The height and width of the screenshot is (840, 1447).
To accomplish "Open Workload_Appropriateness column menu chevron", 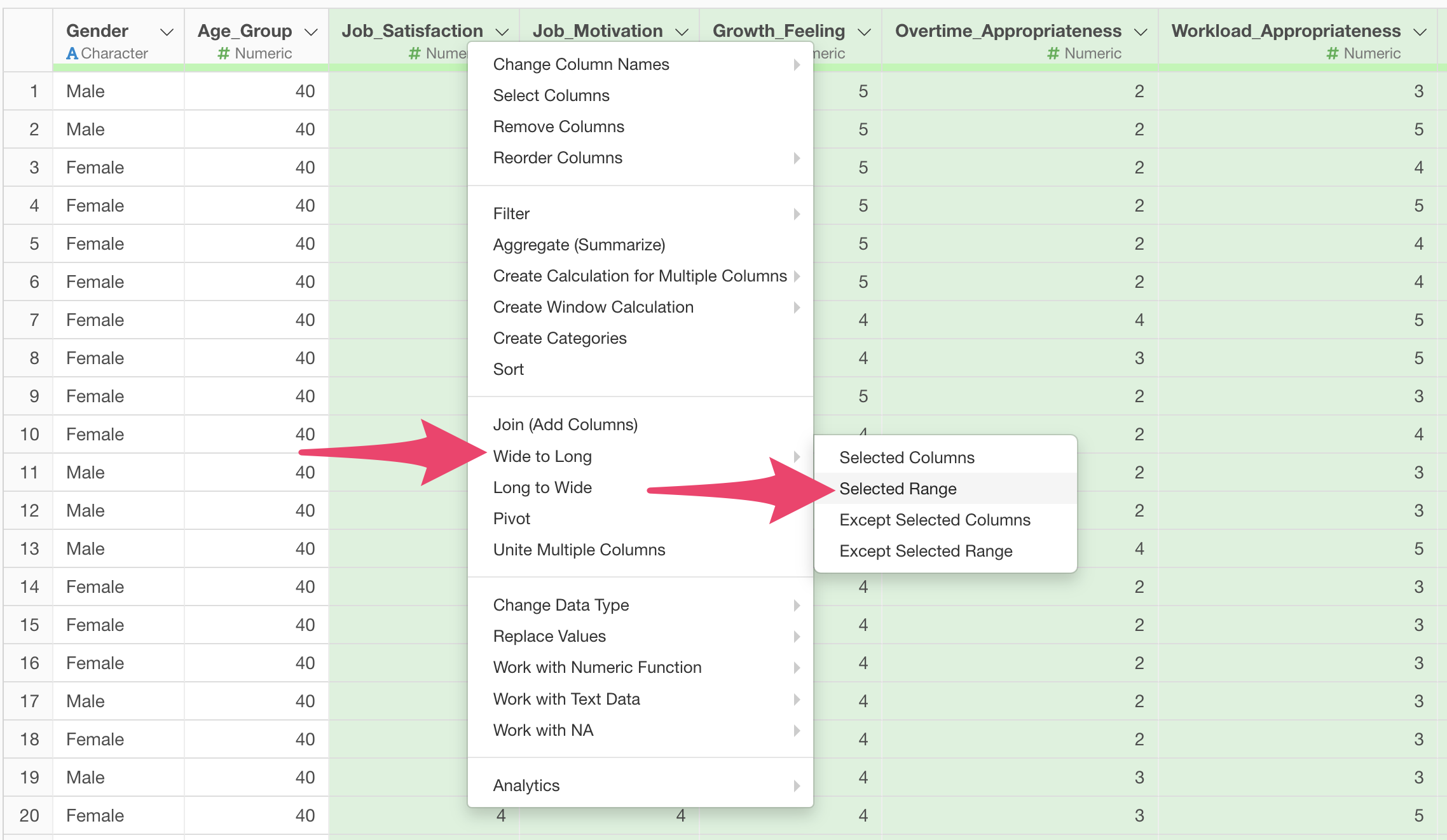I will [x=1420, y=32].
